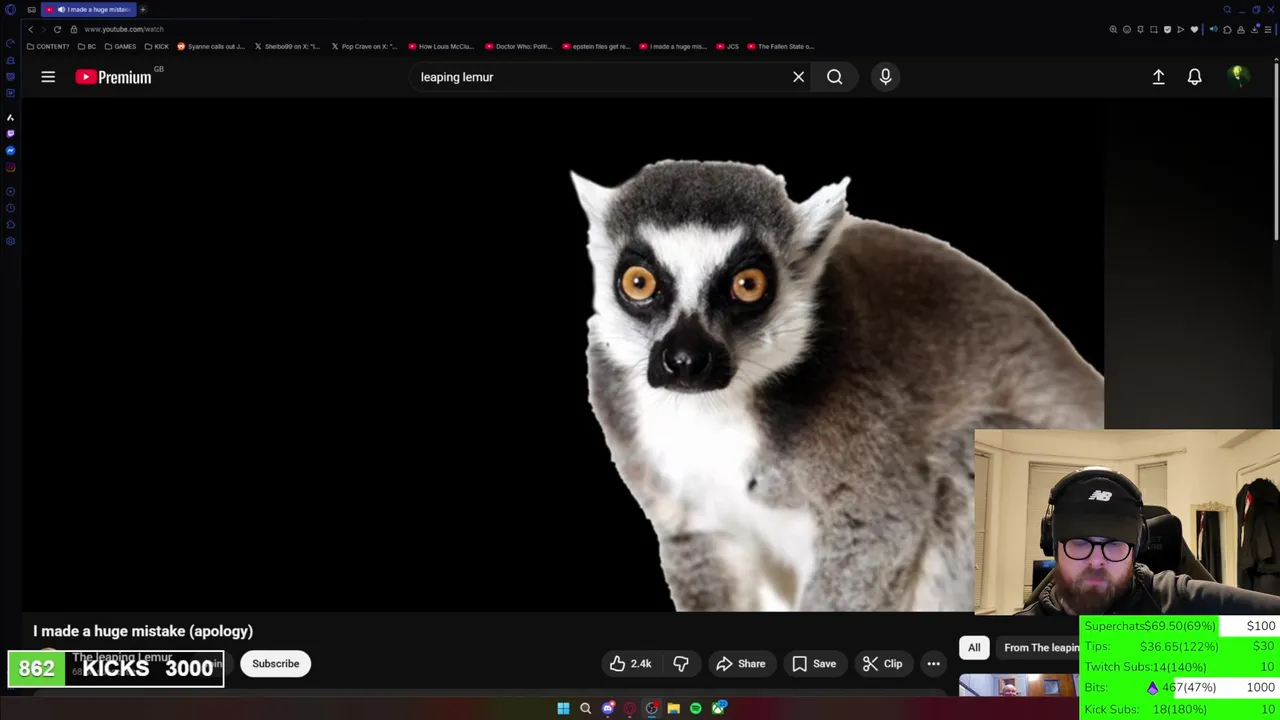The width and height of the screenshot is (1280, 720).
Task: View site security lock info
Action: click(x=73, y=29)
